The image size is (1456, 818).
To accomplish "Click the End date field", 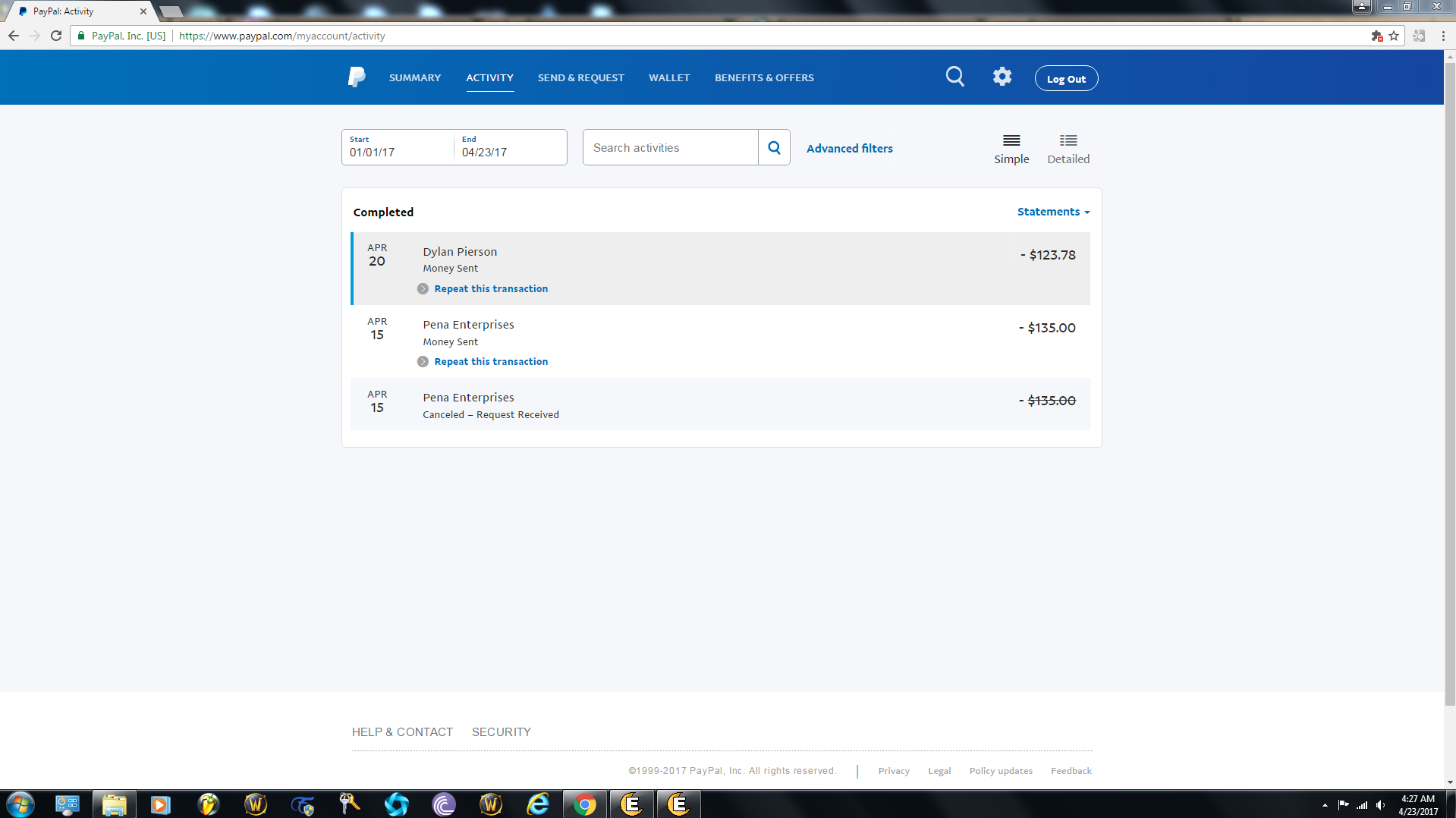I will point(510,147).
